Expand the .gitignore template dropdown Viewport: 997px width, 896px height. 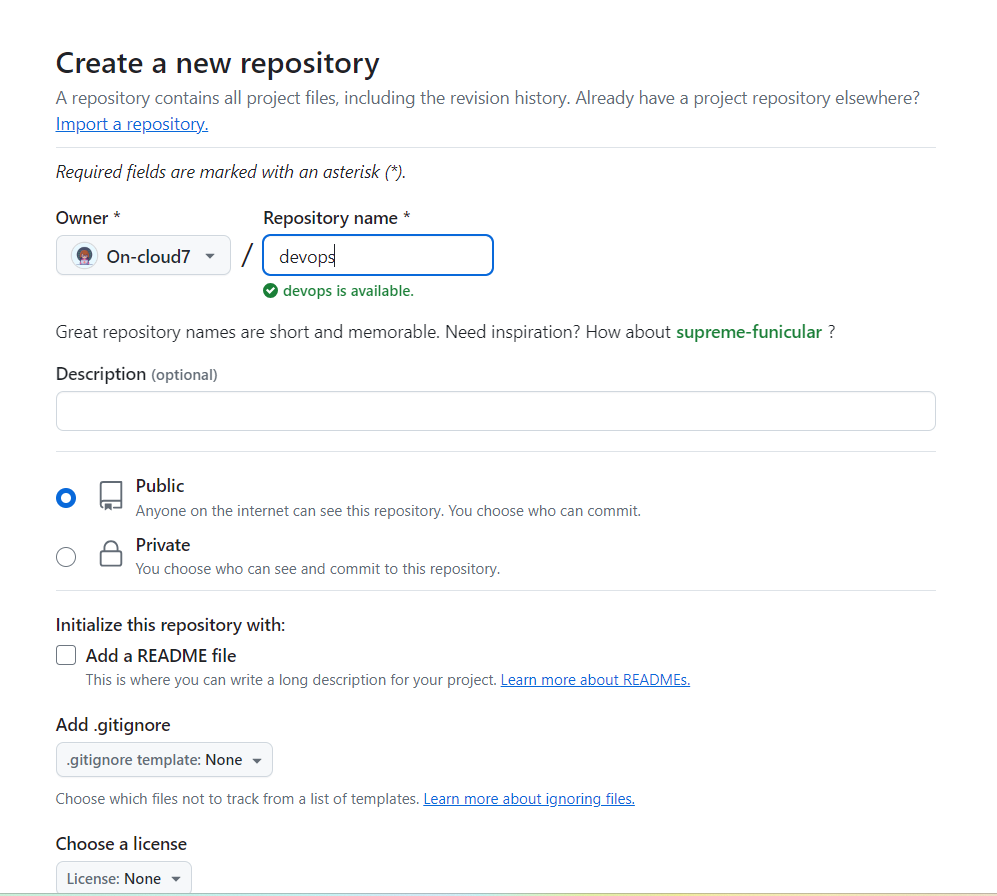[164, 760]
